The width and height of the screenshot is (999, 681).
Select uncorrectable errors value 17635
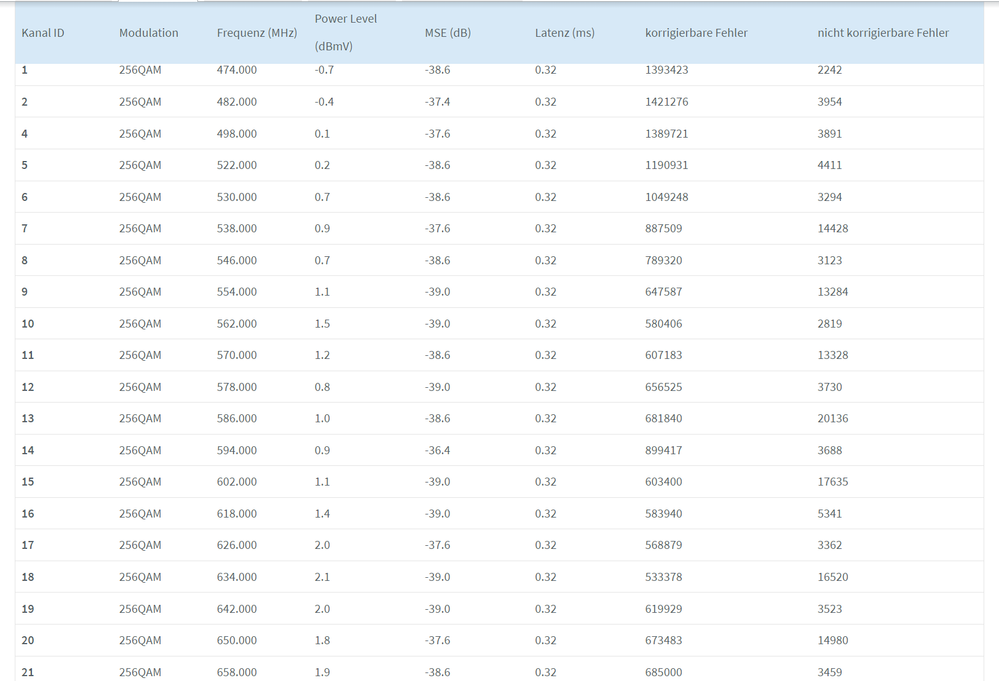coord(833,482)
